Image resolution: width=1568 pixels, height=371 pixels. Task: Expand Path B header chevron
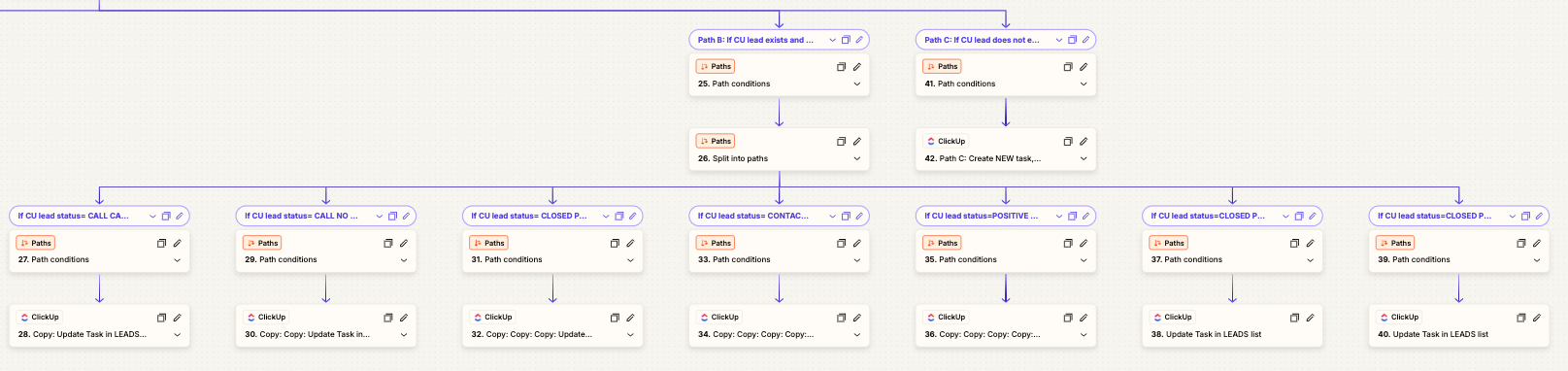[832, 40]
